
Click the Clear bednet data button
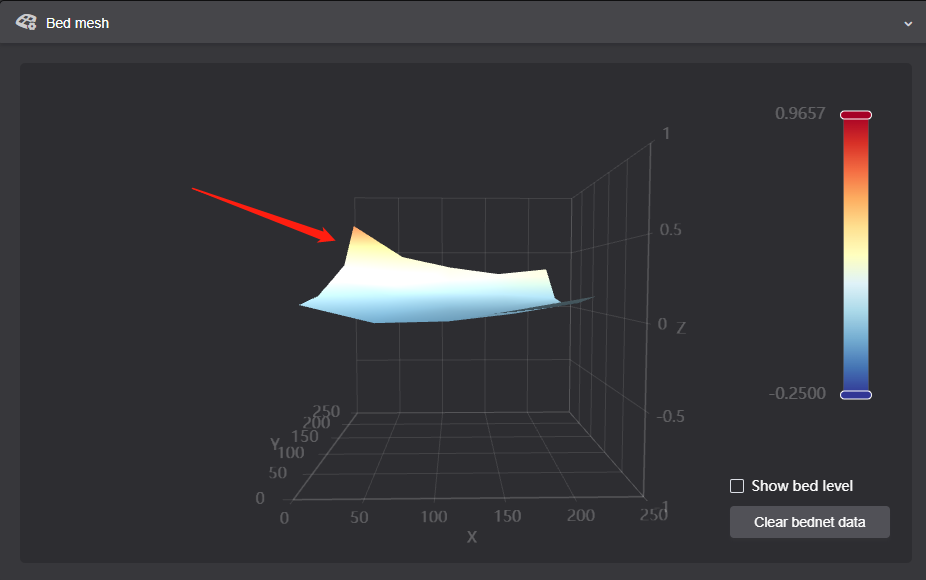click(809, 521)
